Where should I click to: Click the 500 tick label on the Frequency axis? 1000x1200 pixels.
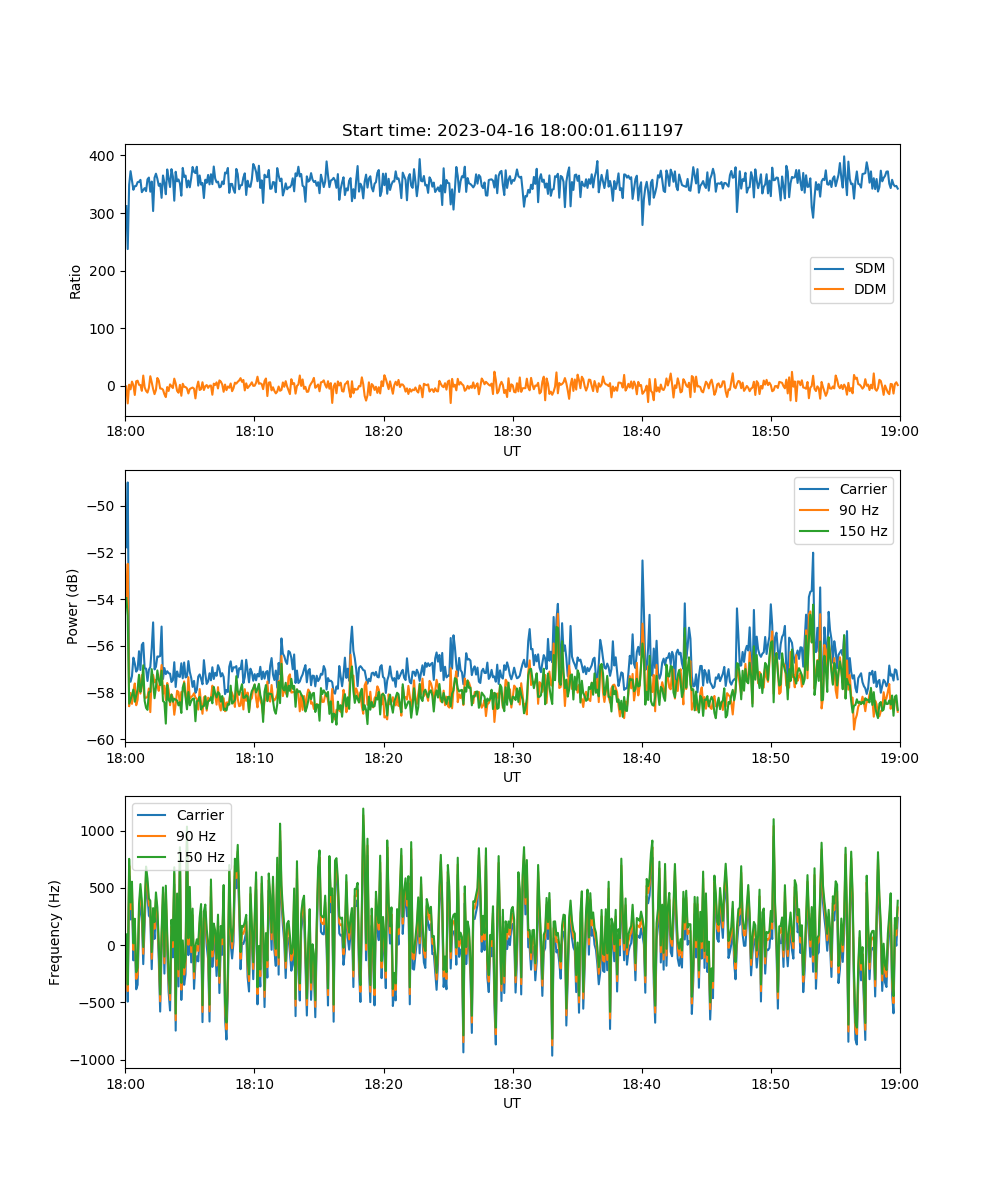coord(104,888)
